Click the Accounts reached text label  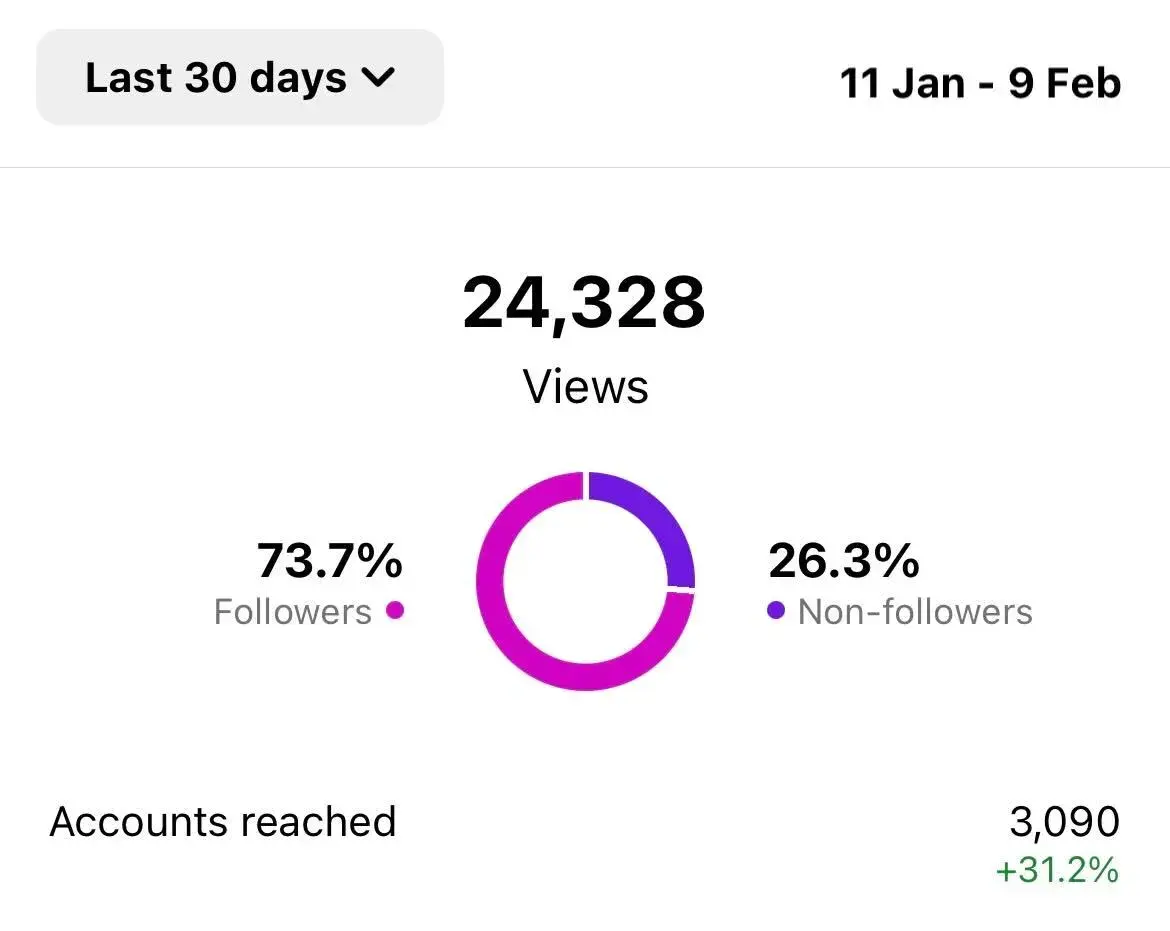point(223,821)
